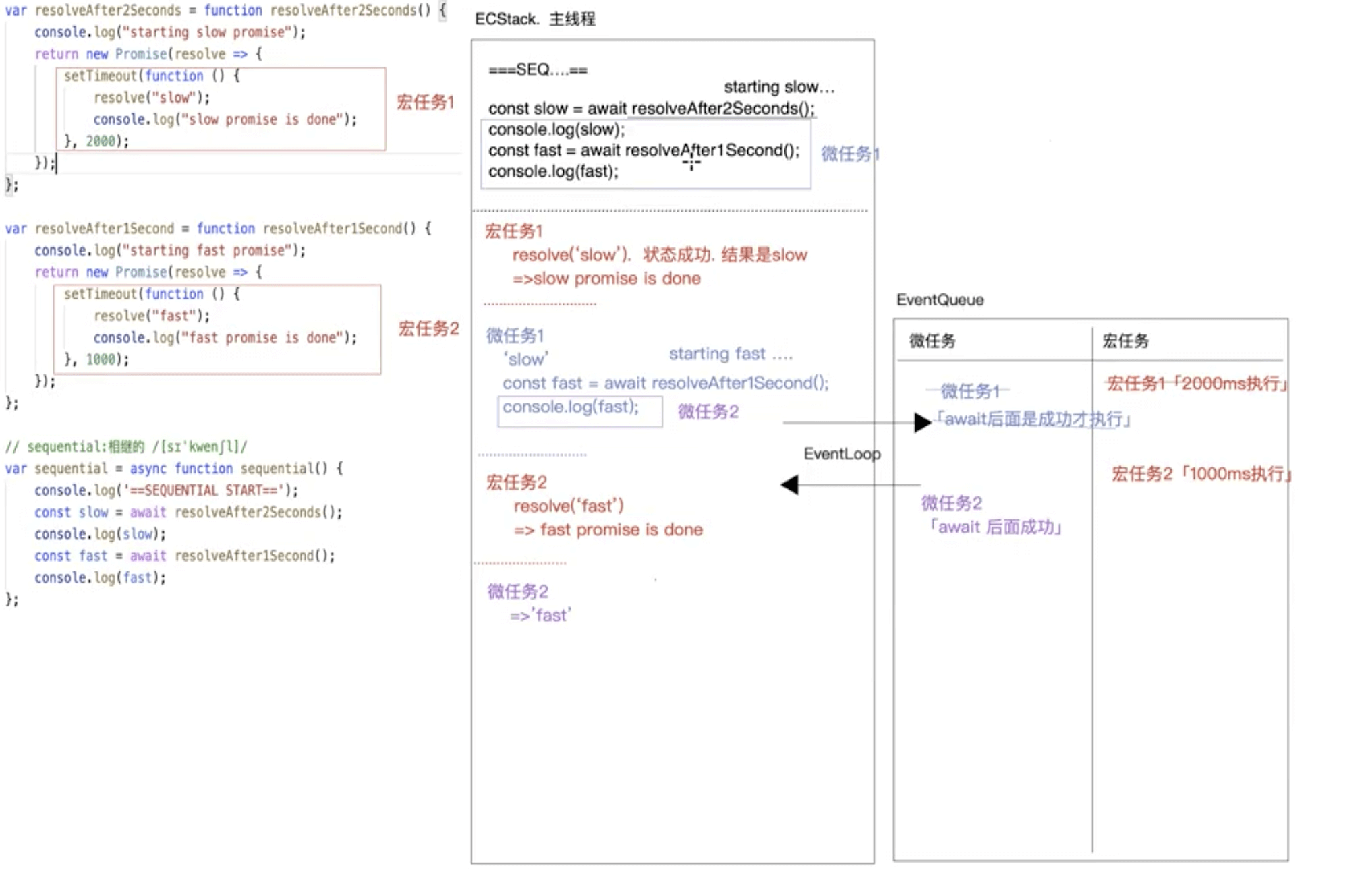Click the red 宏任务1 label beside the setTimeout box
Image resolution: width=1372 pixels, height=874 pixels.
425,103
